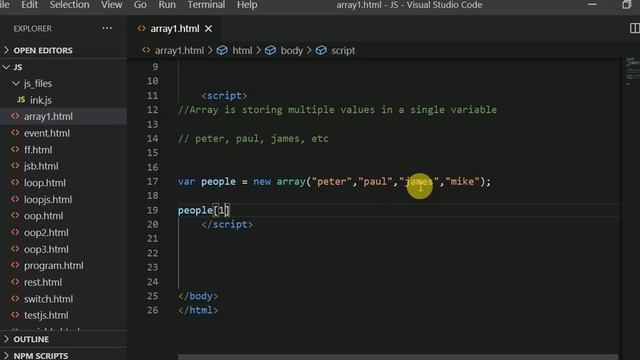Click the closing body tag on line 25
This screenshot has width=640, height=360.
tap(198, 296)
